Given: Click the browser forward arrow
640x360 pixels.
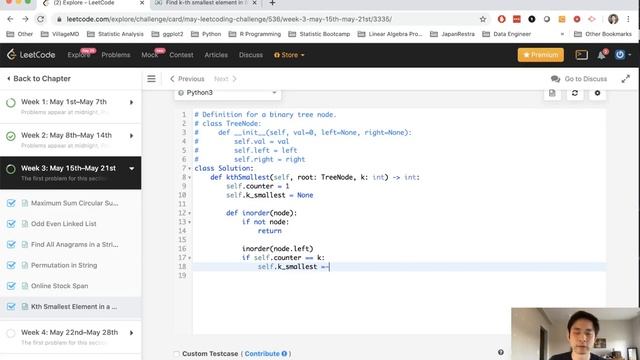Looking at the screenshot, I should (25, 19).
